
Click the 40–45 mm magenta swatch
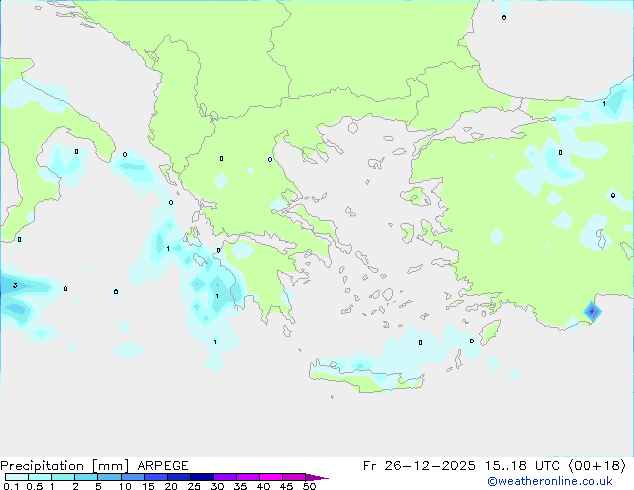(271, 477)
